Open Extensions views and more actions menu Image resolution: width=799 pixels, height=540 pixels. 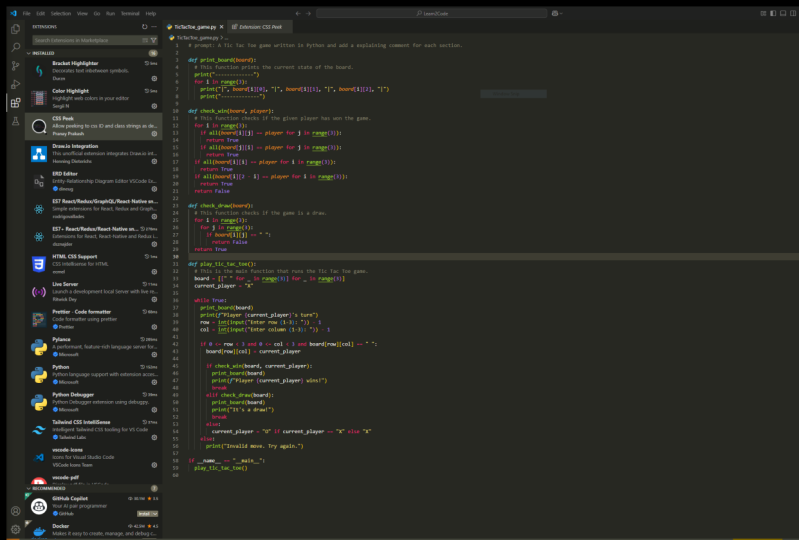coord(154,26)
